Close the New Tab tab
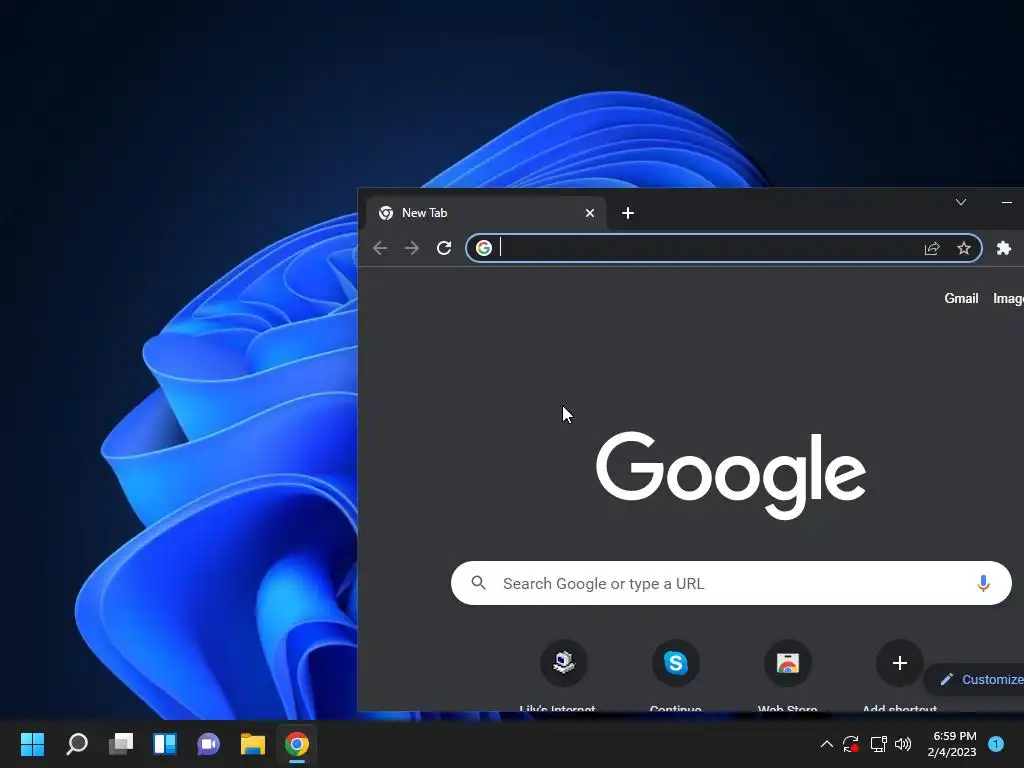Screen dimensions: 1024x768 pyautogui.click(x=590, y=213)
